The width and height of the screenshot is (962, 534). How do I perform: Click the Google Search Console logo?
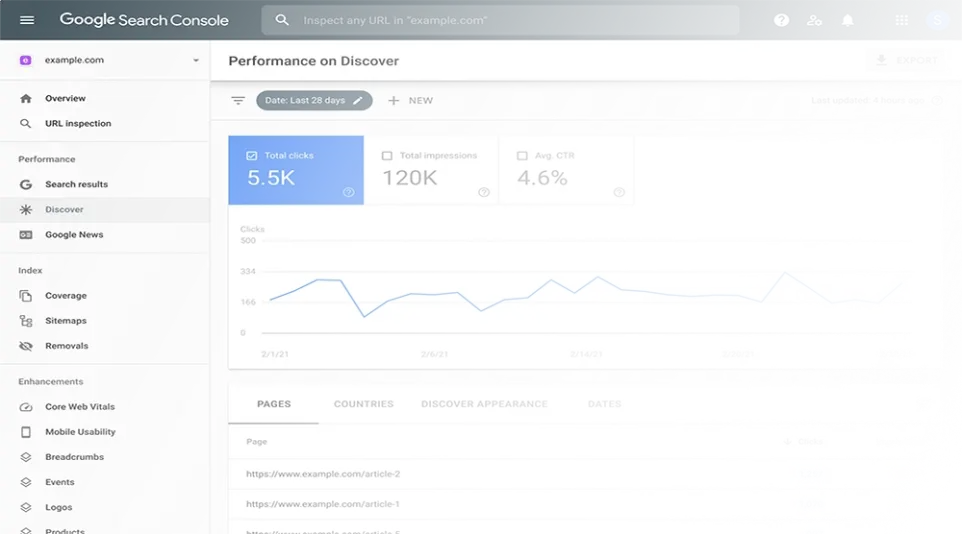(144, 20)
